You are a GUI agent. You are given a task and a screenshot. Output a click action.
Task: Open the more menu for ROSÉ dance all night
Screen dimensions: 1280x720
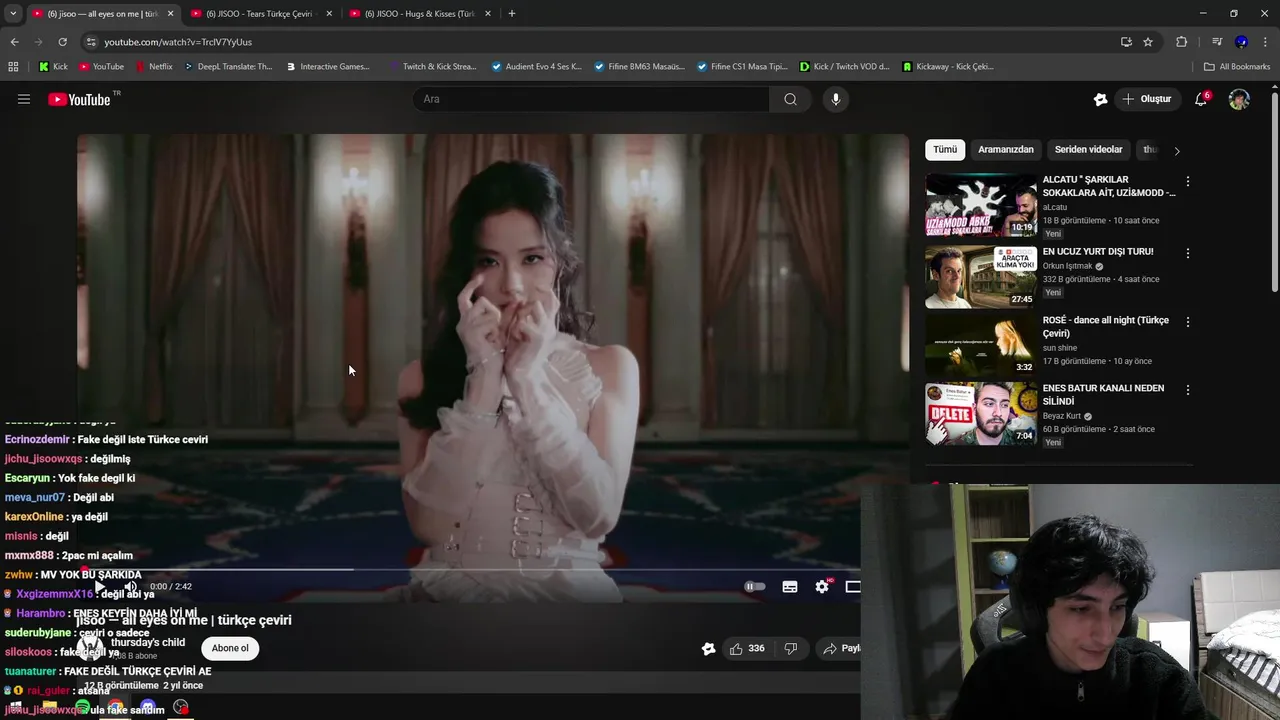[1188, 322]
